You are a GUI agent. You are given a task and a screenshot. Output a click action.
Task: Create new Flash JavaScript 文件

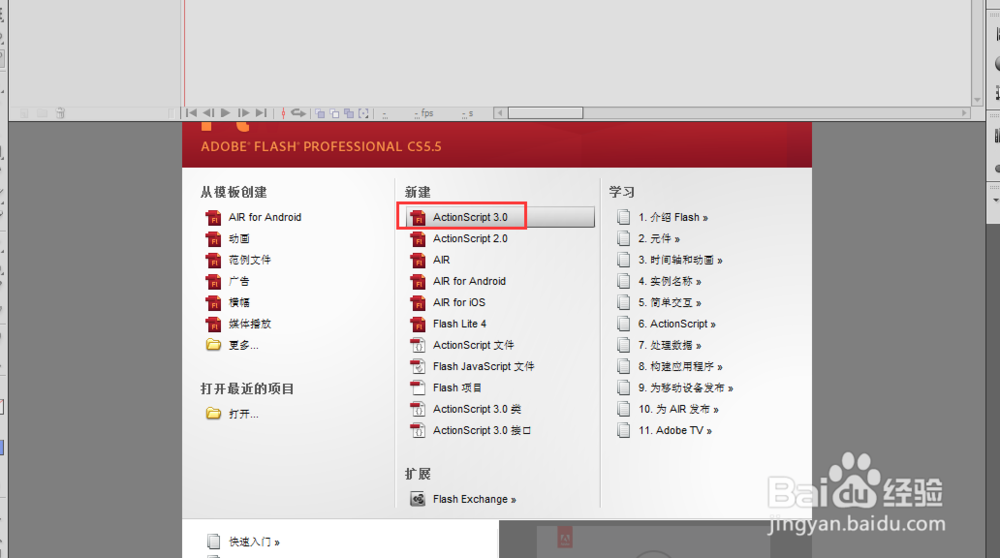click(x=483, y=367)
